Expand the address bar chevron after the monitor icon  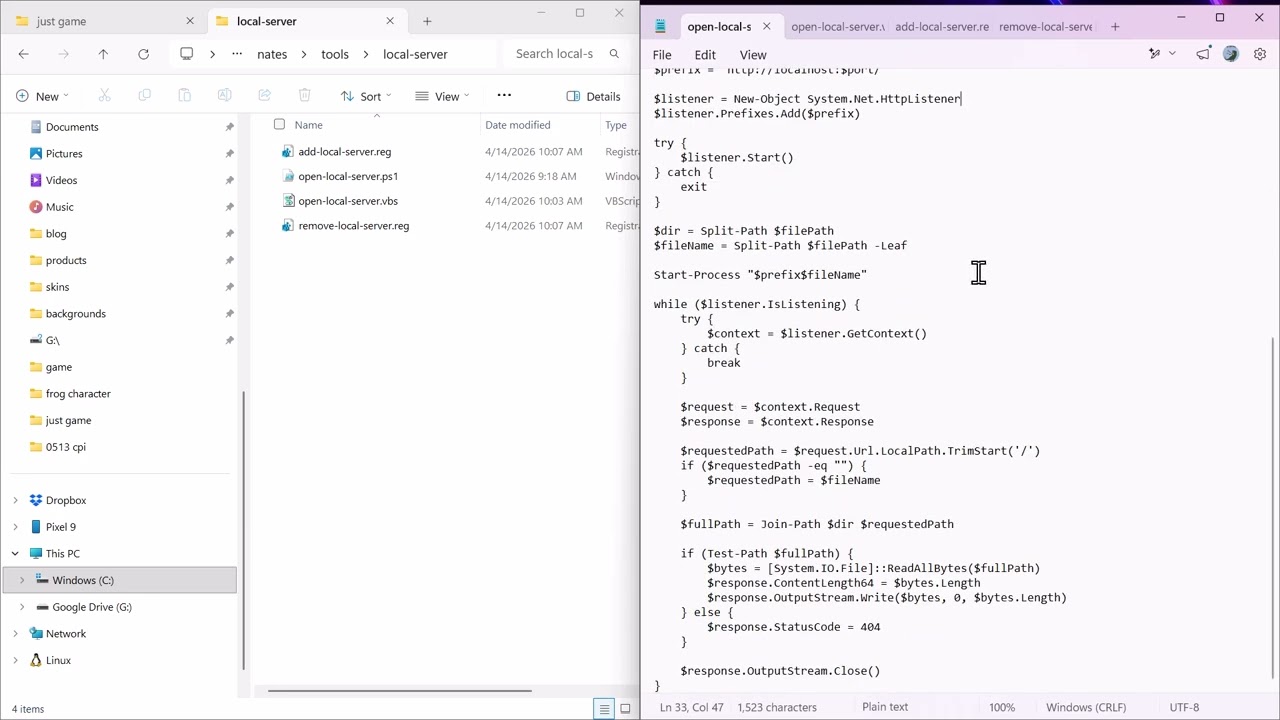click(212, 54)
